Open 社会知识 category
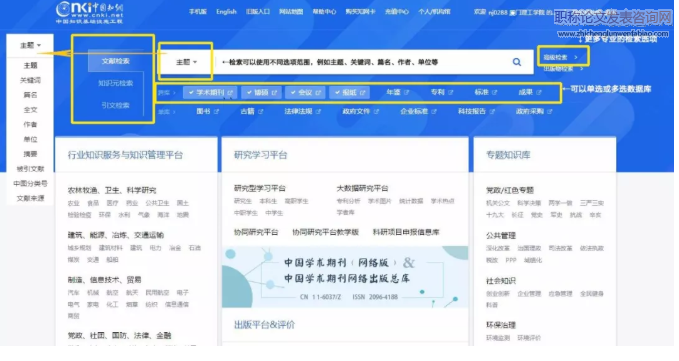The height and width of the screenshot is (361, 679). coord(501,281)
